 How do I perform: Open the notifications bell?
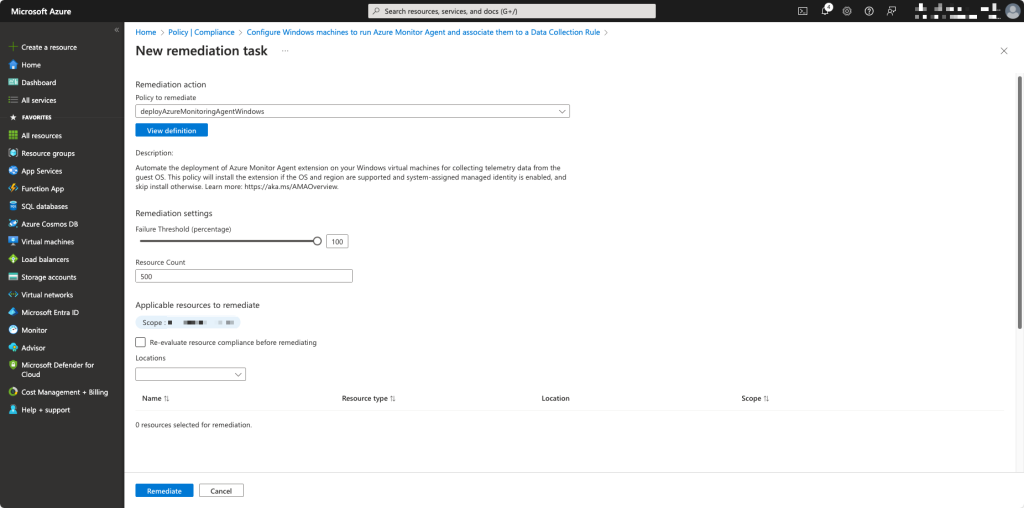click(825, 11)
